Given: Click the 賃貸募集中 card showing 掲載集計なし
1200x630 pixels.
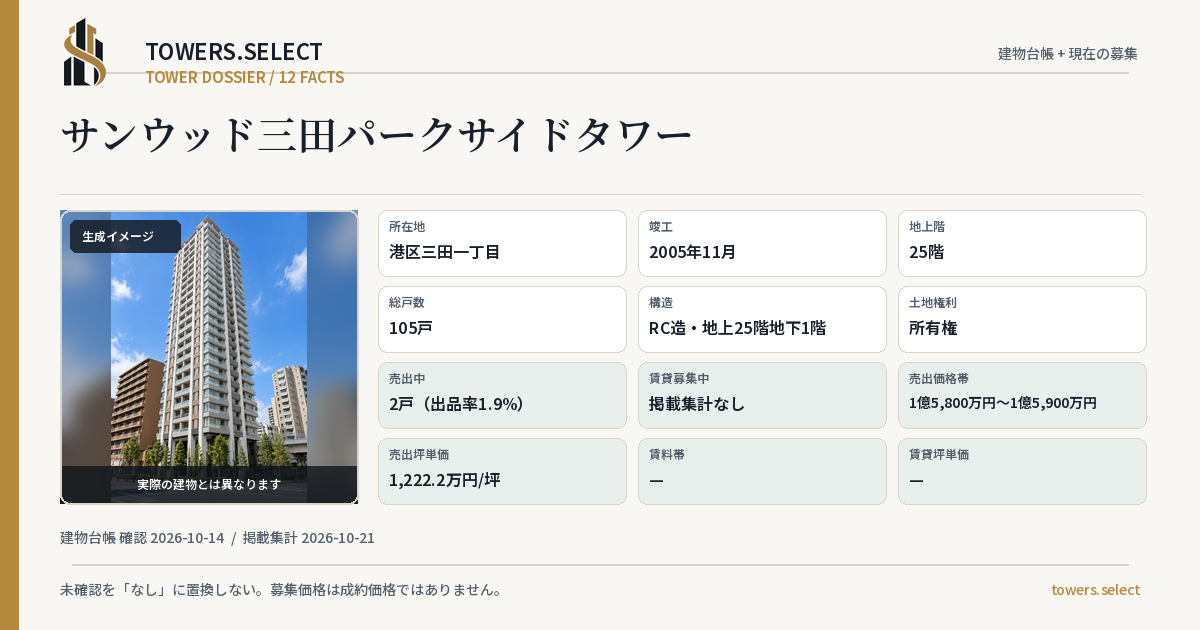Looking at the screenshot, I should click(x=762, y=395).
